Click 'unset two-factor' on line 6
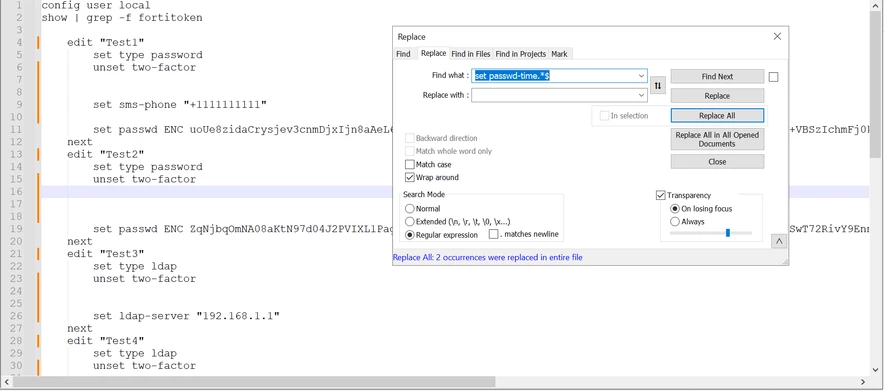The height and width of the screenshot is (391, 884). 144,67
